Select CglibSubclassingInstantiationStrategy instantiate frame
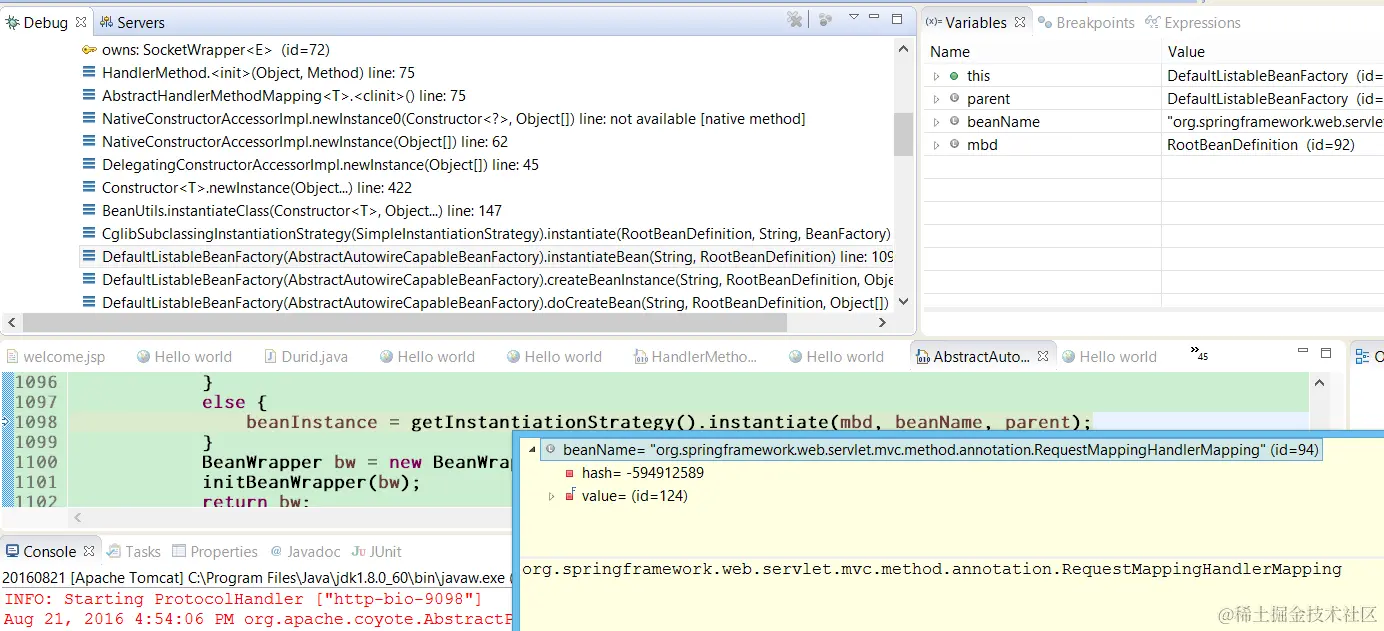1384x631 pixels. click(x=496, y=234)
